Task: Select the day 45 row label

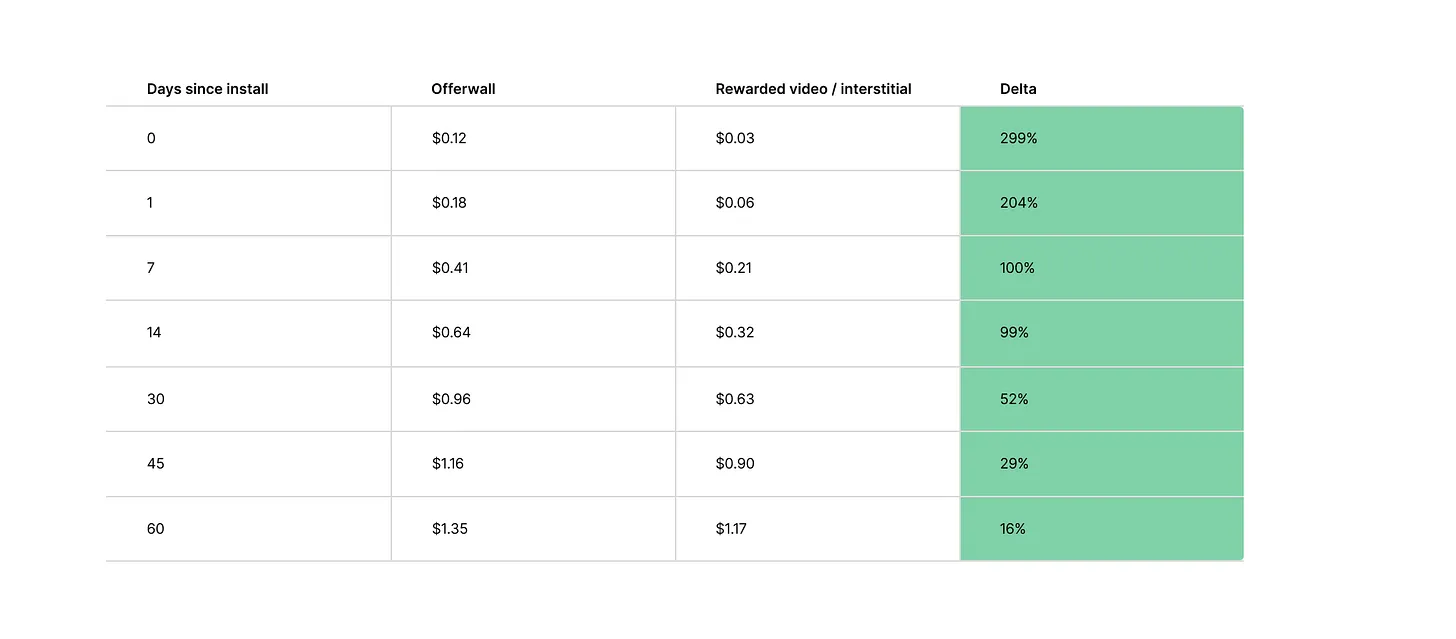Action: point(155,464)
